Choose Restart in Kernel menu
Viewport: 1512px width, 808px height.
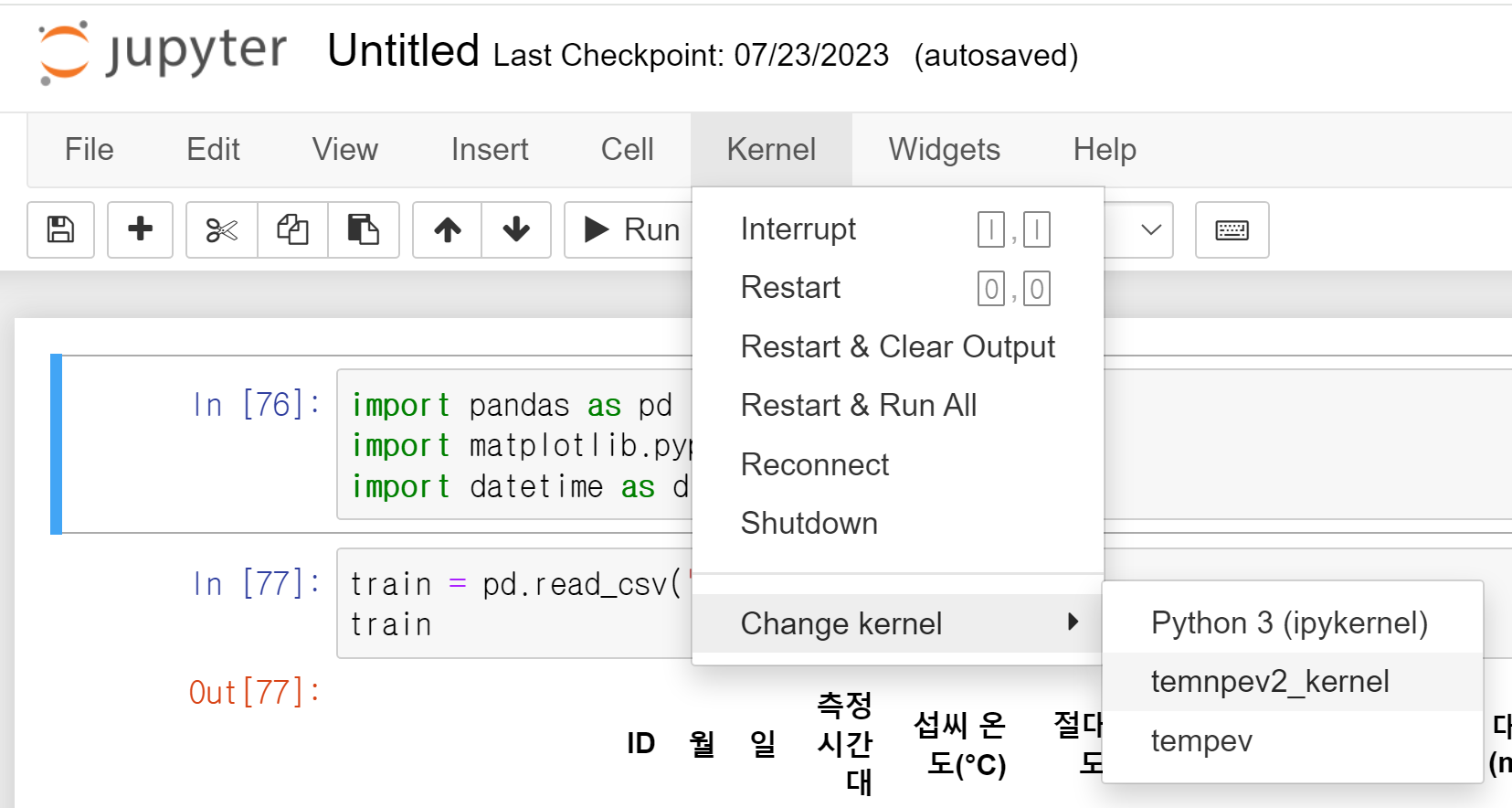click(x=898, y=288)
